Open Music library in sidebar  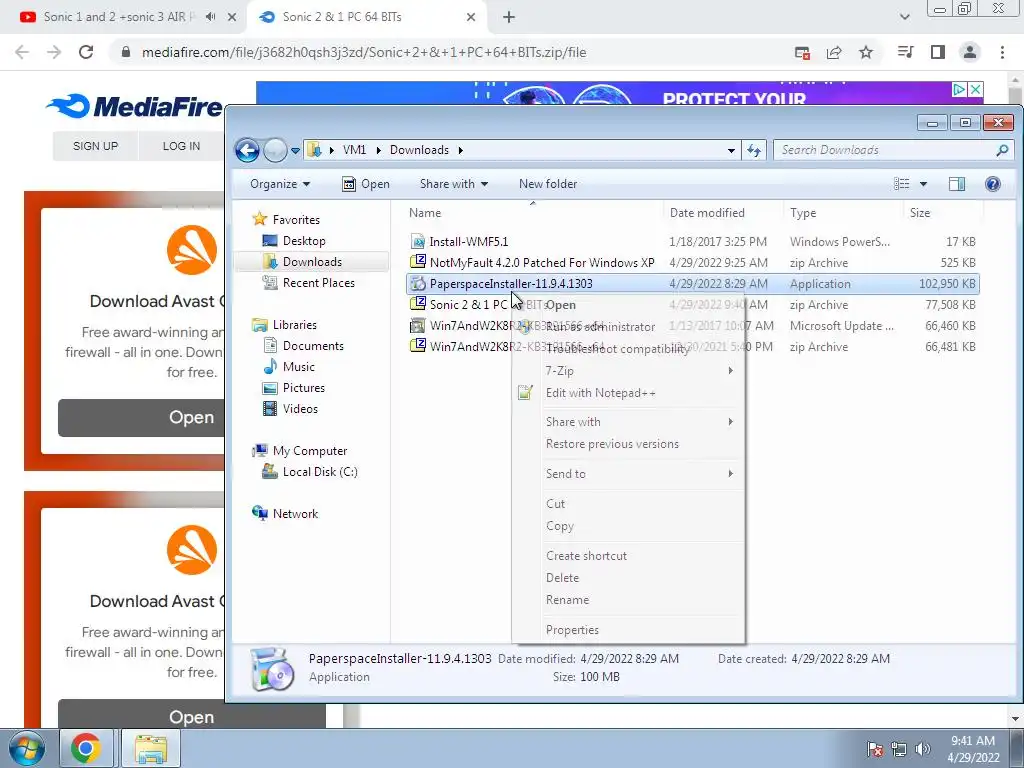pyautogui.click(x=298, y=367)
